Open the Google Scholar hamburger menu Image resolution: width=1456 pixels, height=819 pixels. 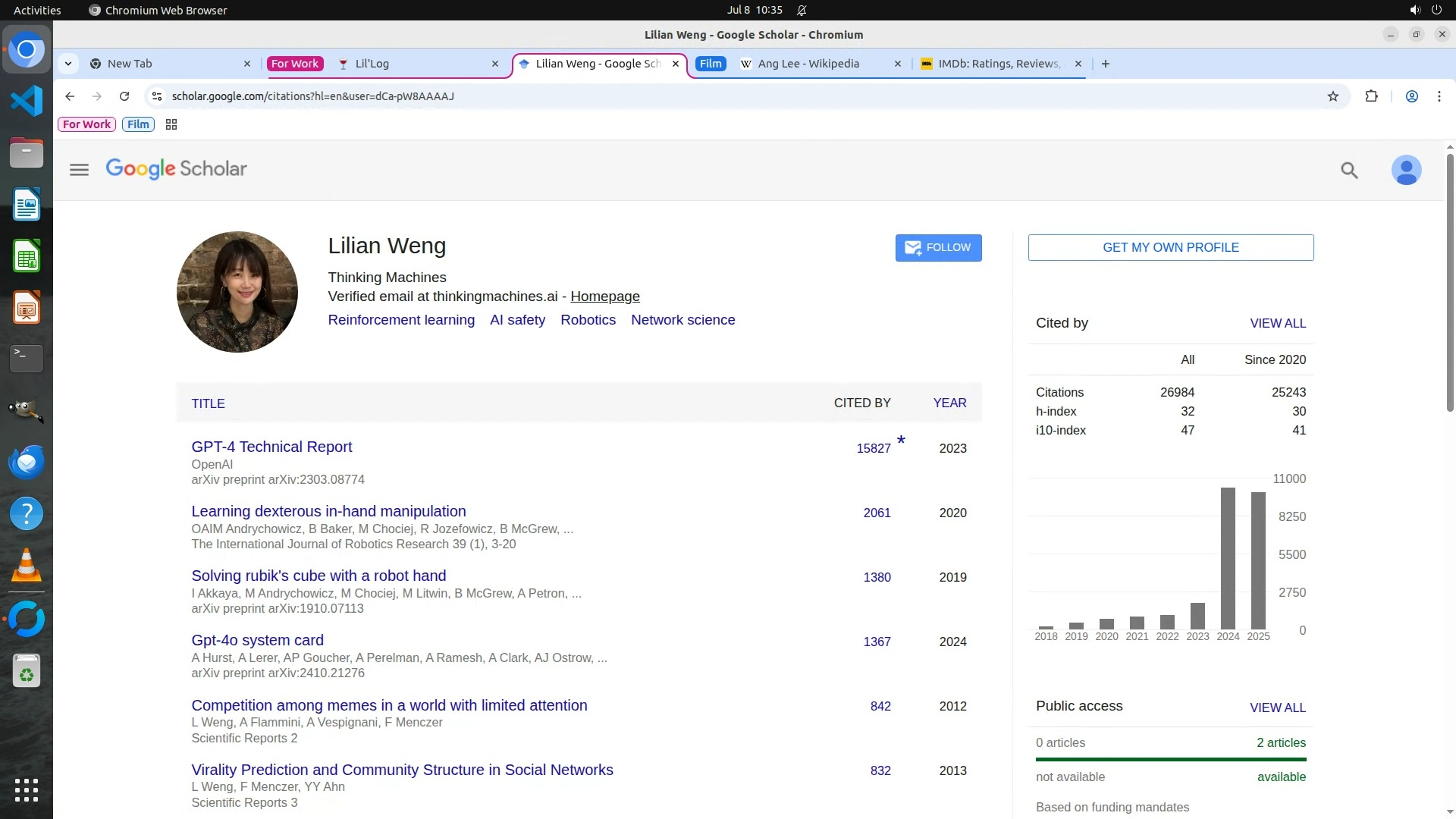click(79, 170)
